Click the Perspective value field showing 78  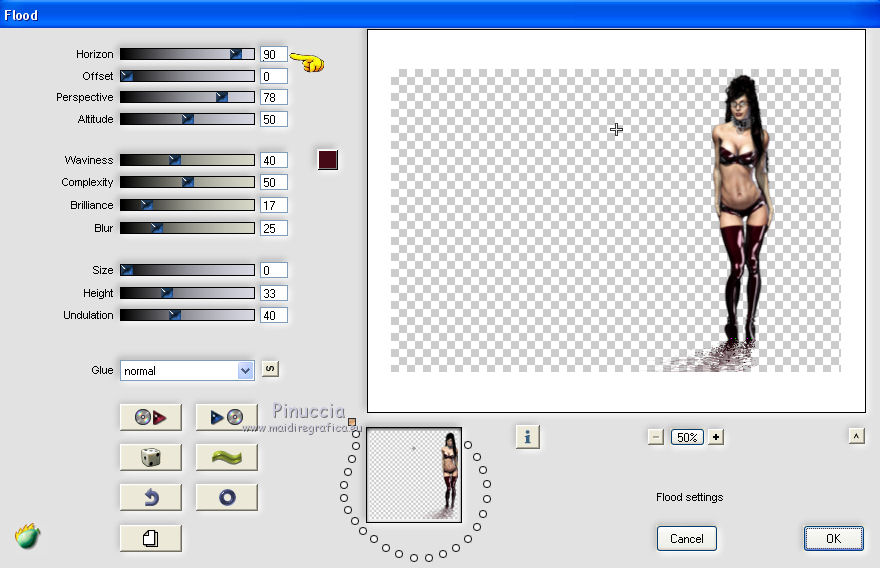274,97
